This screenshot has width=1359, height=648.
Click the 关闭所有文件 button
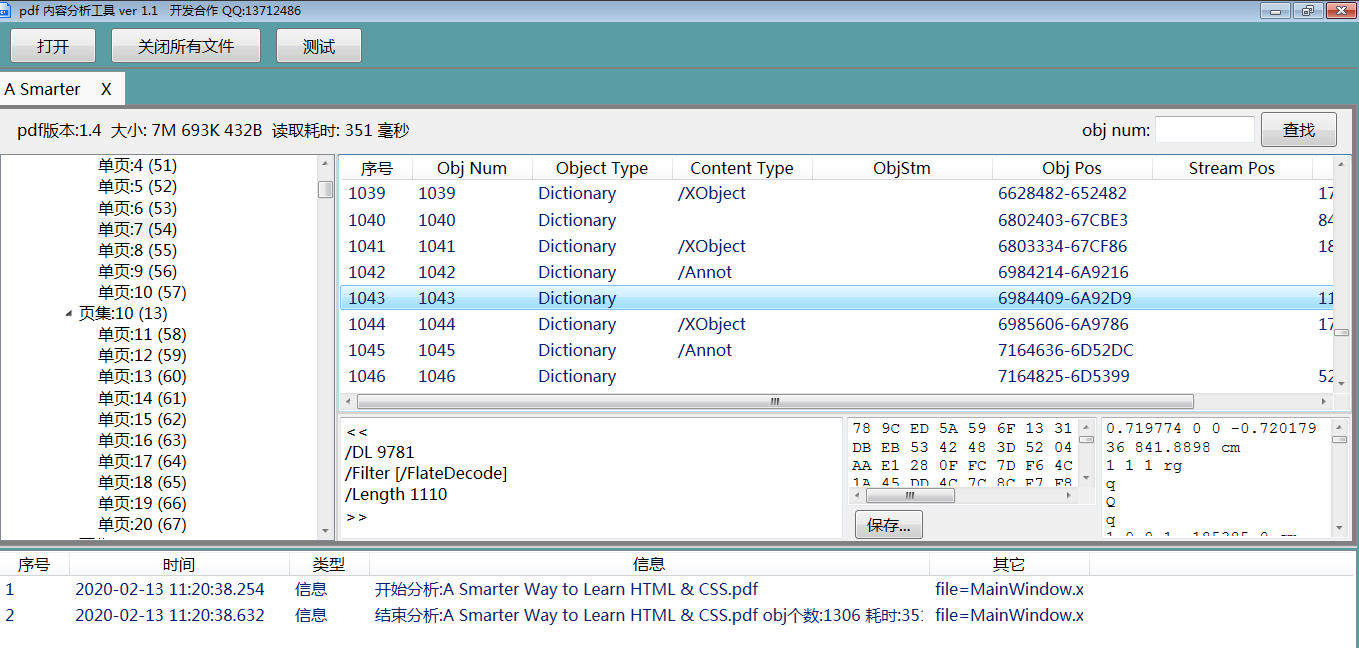(186, 46)
